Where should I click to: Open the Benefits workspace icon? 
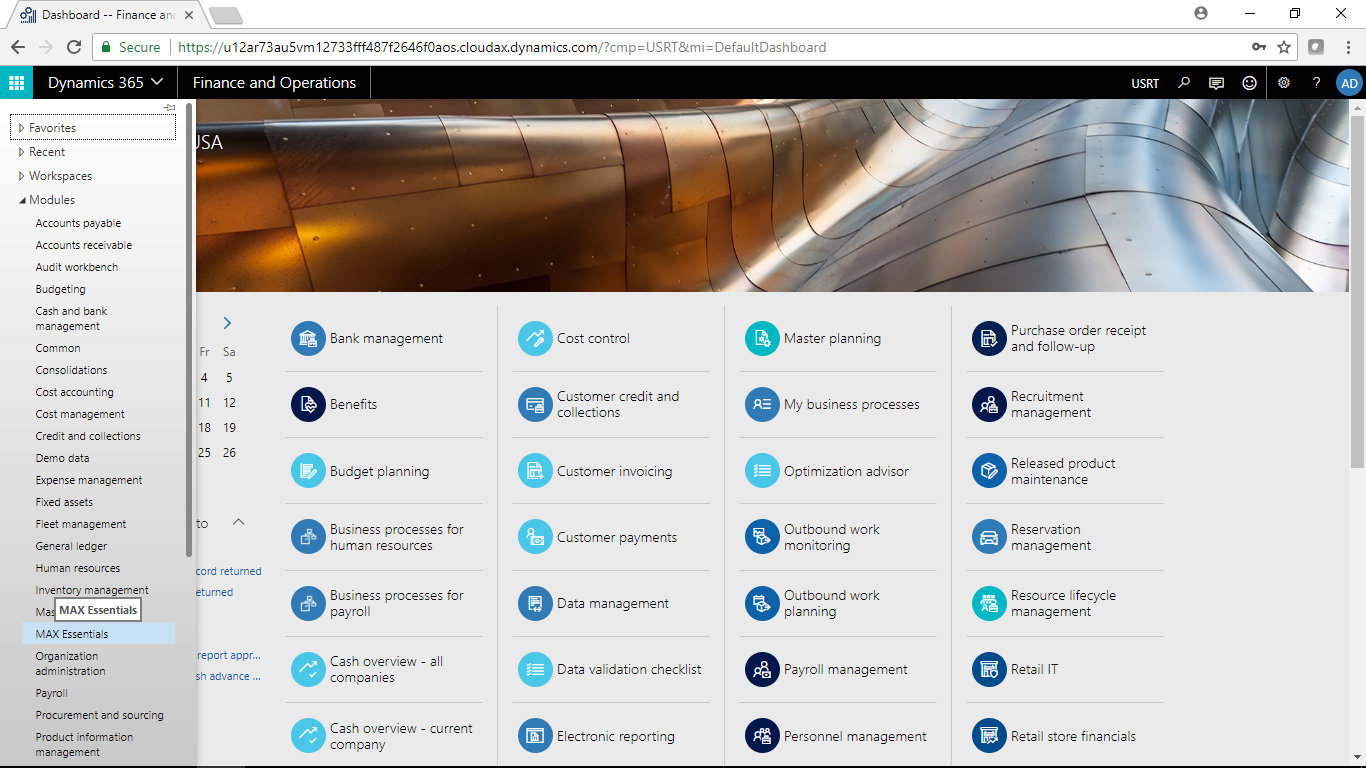click(308, 404)
